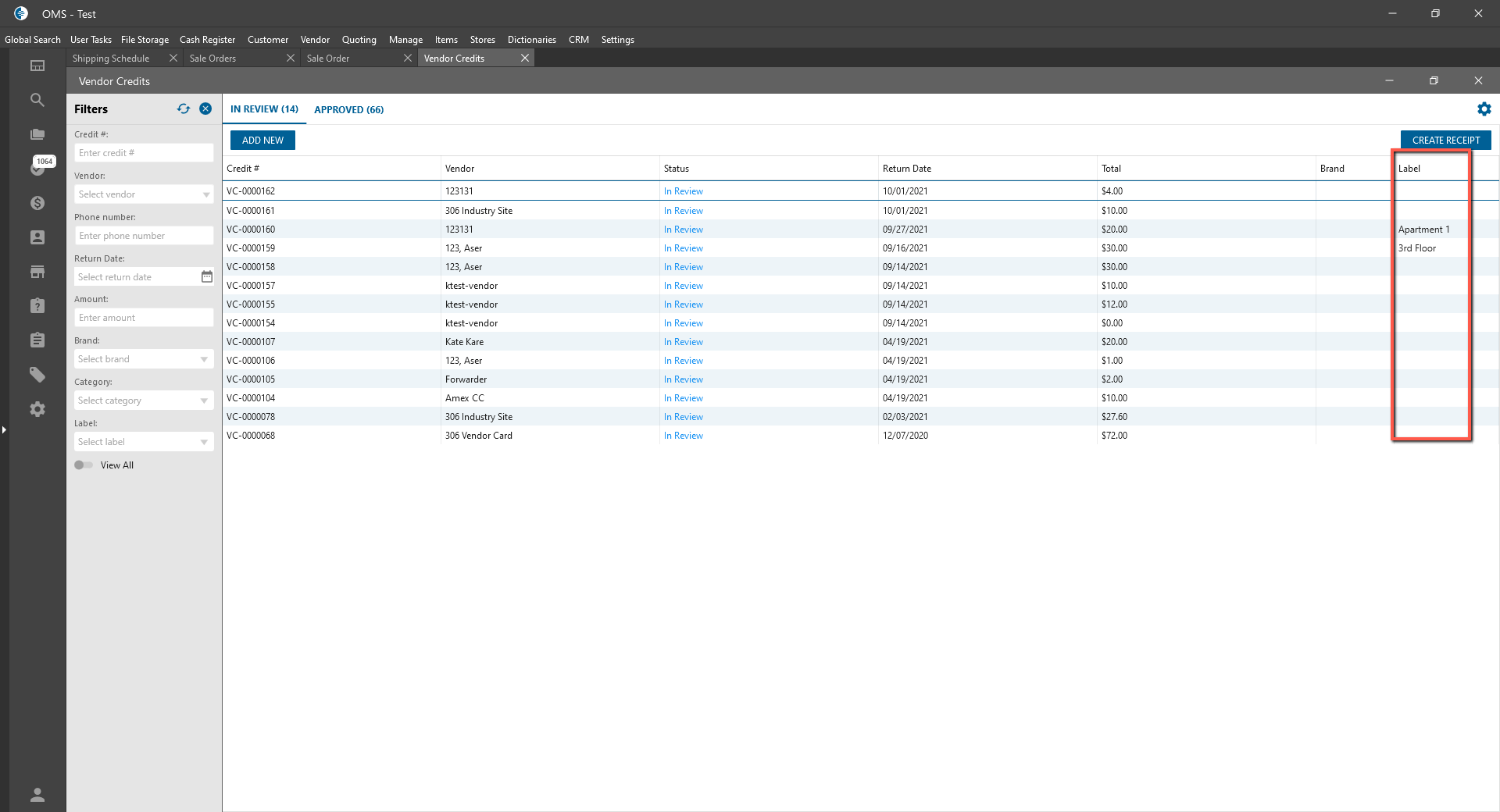Focus the Enter phone number field

pos(144,236)
